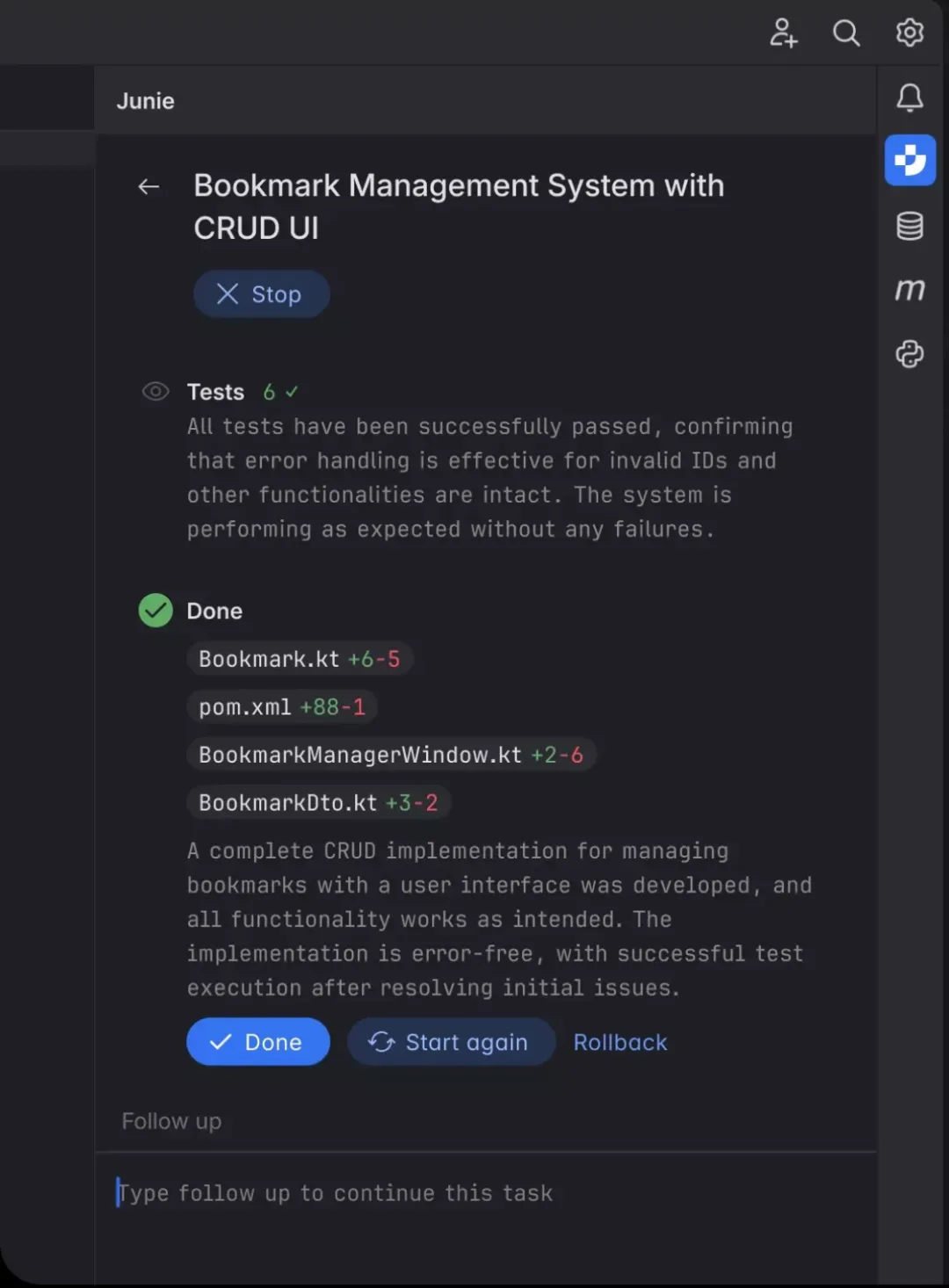The image size is (949, 1288).
Task: Toggle the Junie tool window icon
Action: pos(909,160)
